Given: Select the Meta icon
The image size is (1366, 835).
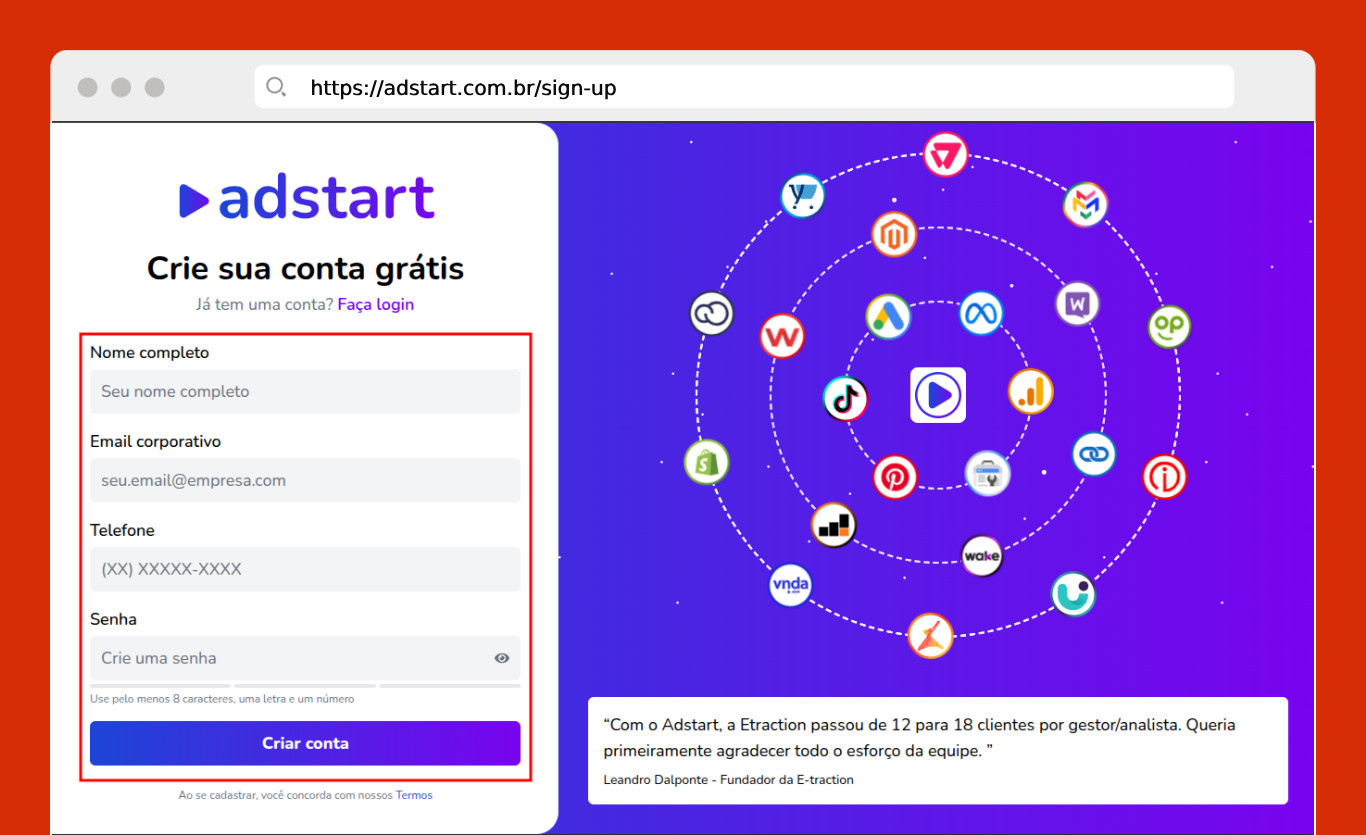Looking at the screenshot, I should [x=981, y=314].
